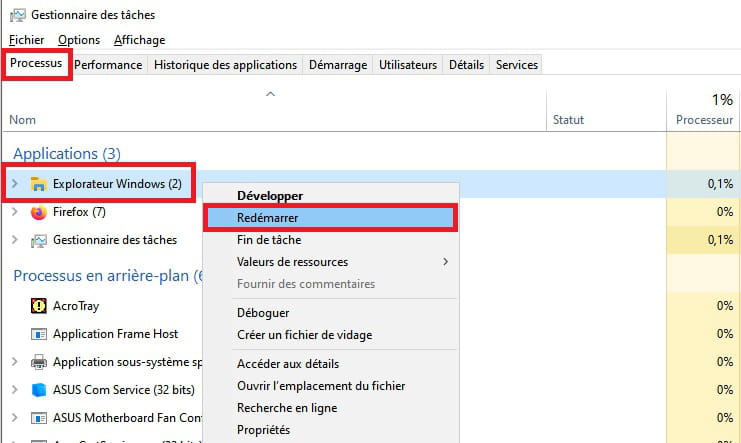Open the Utilisateurs tab
Screen dimensions: 741x443
click(x=408, y=65)
